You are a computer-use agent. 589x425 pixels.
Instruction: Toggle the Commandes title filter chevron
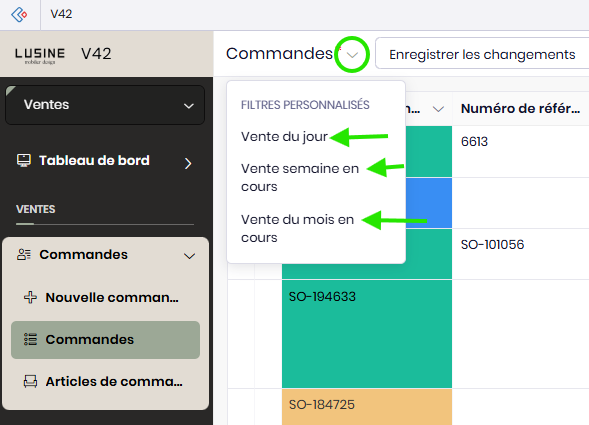coord(352,55)
